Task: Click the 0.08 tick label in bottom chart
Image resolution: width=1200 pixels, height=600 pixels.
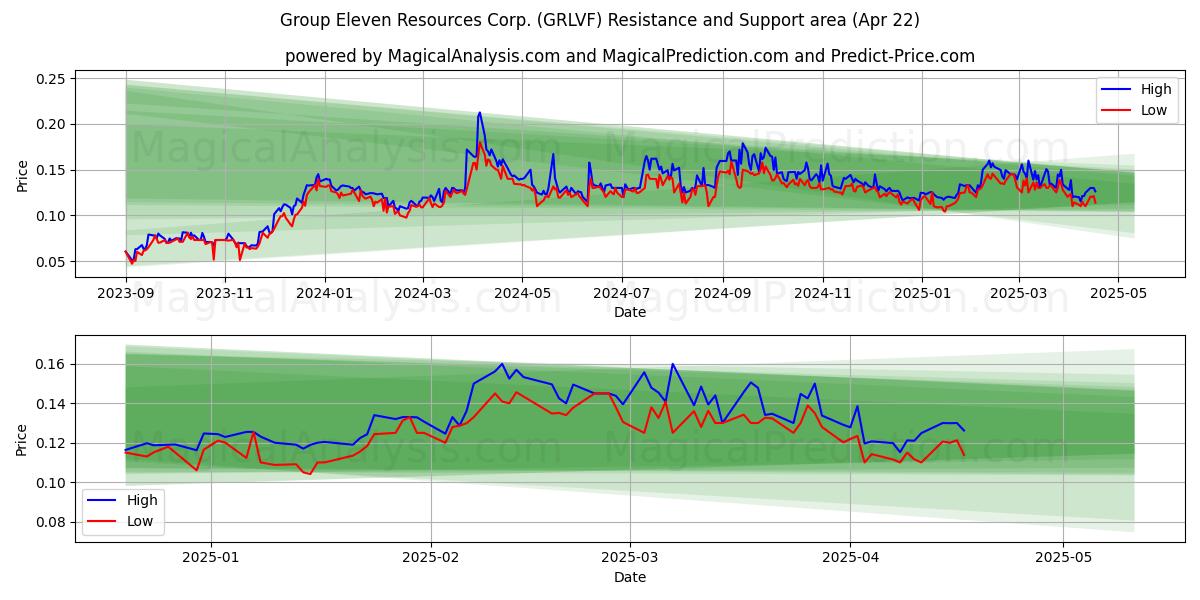Action: [x=51, y=522]
